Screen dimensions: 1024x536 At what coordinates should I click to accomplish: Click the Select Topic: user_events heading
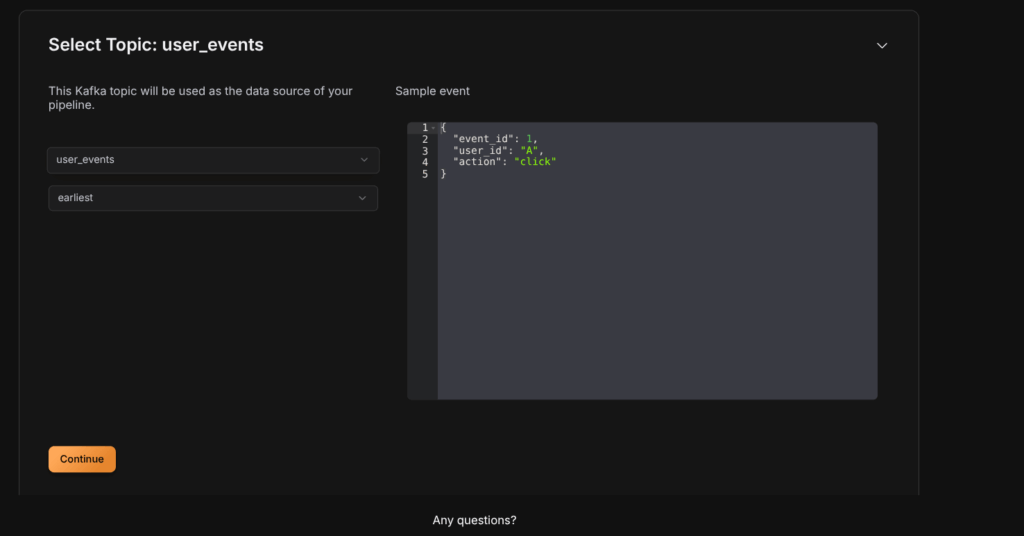click(x=156, y=45)
